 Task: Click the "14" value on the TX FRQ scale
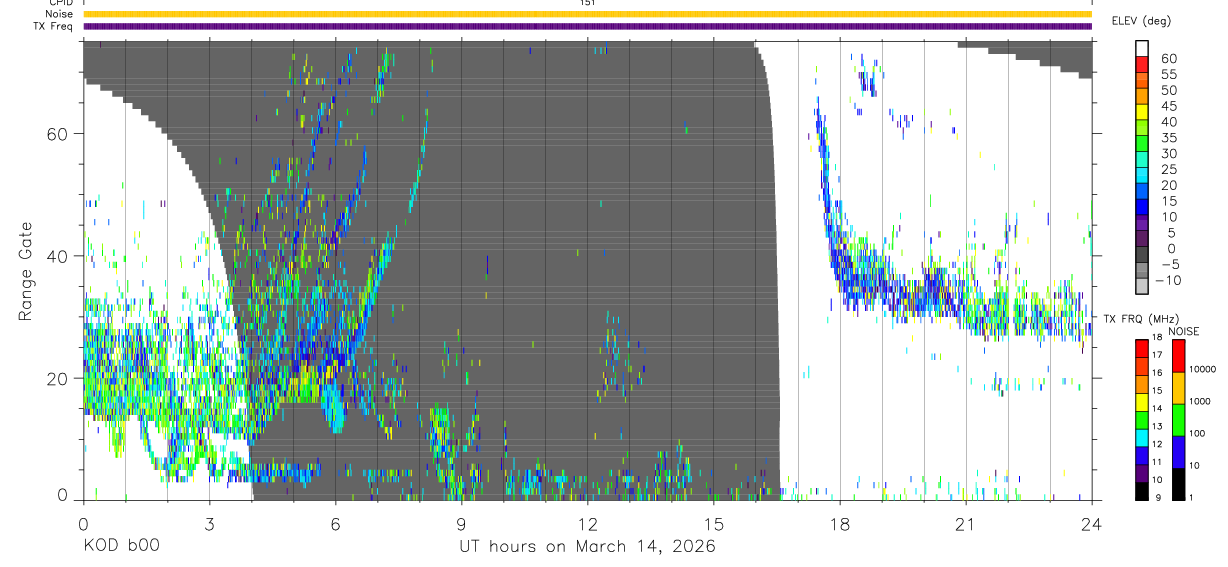(x=1155, y=409)
